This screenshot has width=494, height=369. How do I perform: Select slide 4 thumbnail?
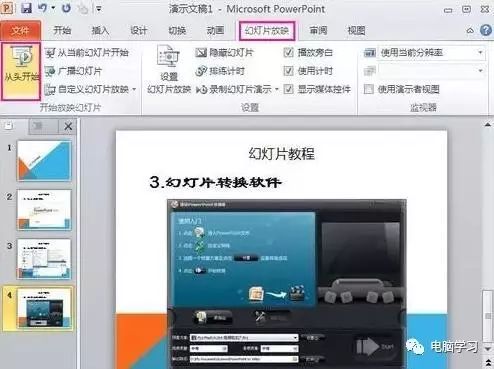[x=44, y=308]
